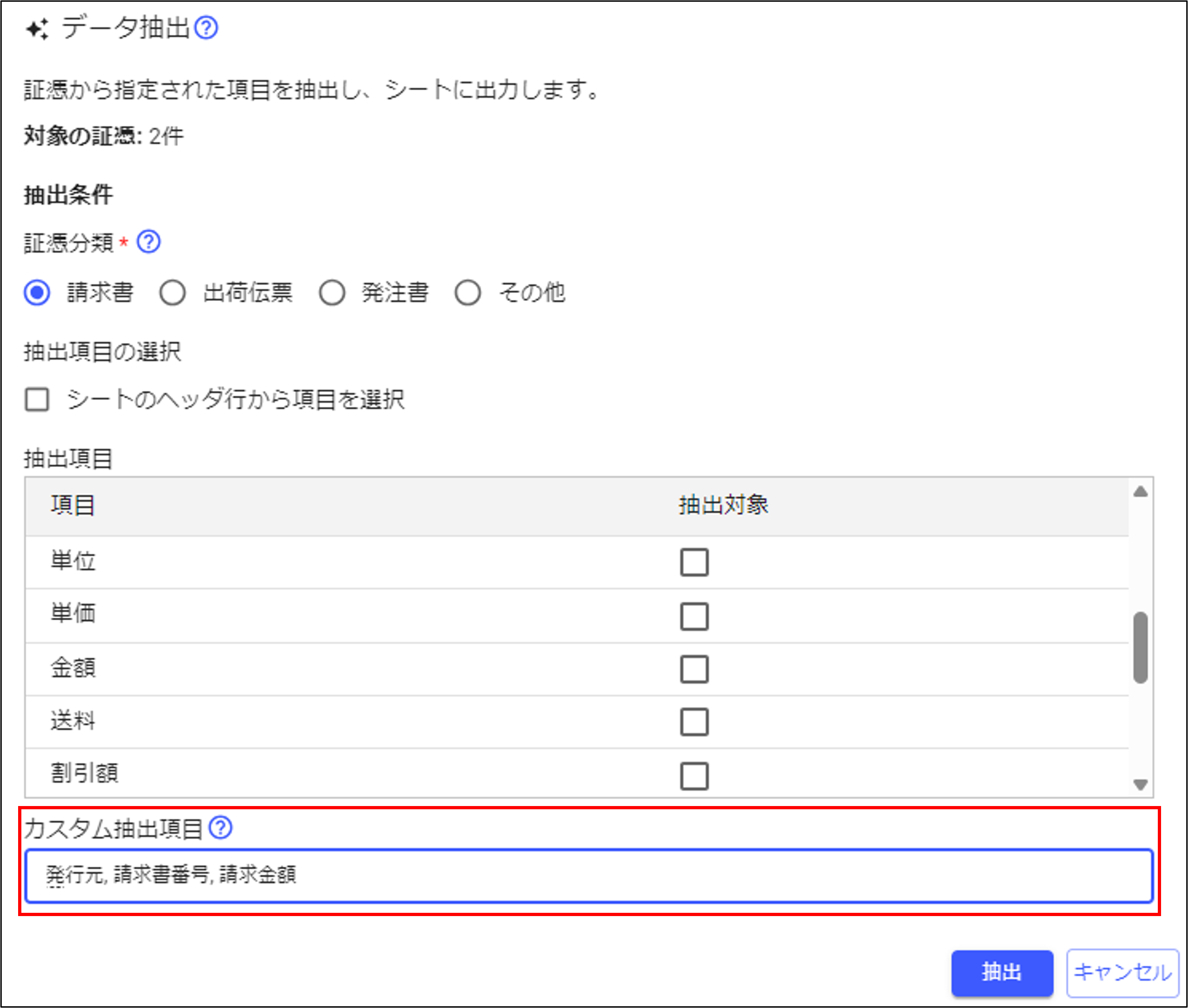Enable シートのヘッダ行から項目を選択 checkbox
This screenshot has height=1008, width=1188.
[37, 399]
